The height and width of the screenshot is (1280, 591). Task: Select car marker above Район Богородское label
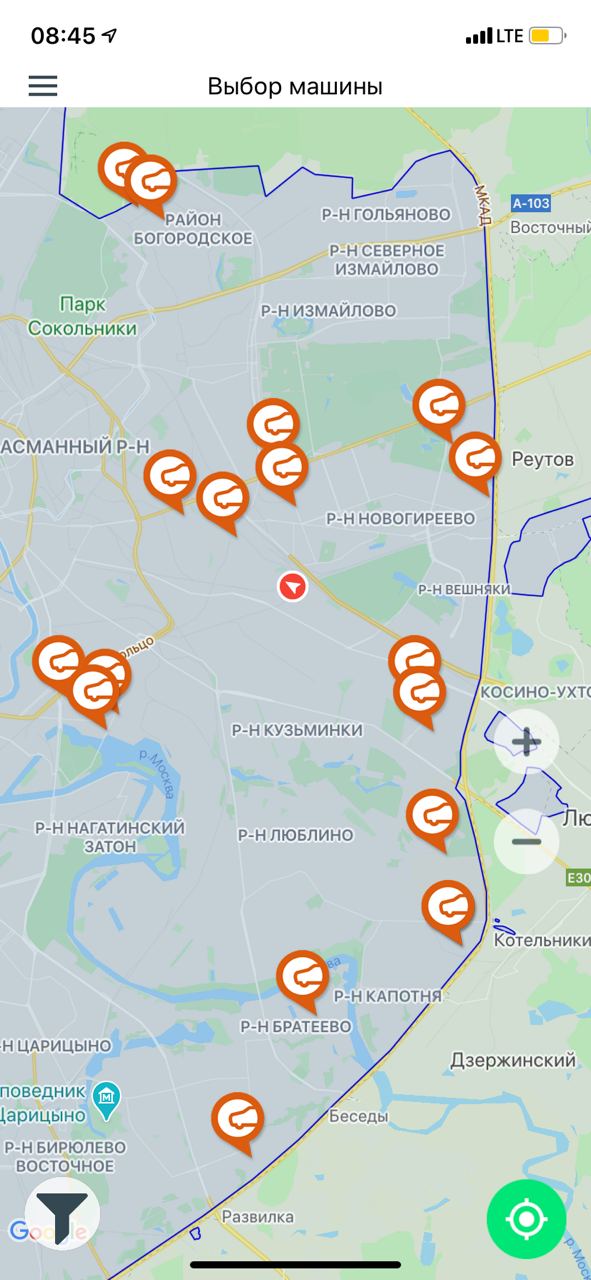point(151,185)
